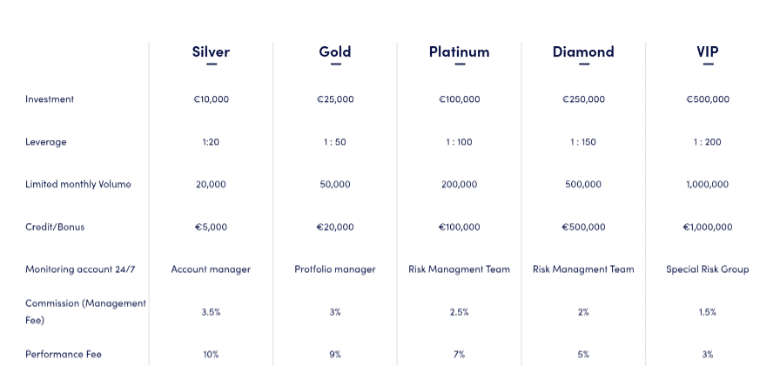Click the Monitoring account 24/7 label
Viewport: 780px width, 368px height.
80,269
